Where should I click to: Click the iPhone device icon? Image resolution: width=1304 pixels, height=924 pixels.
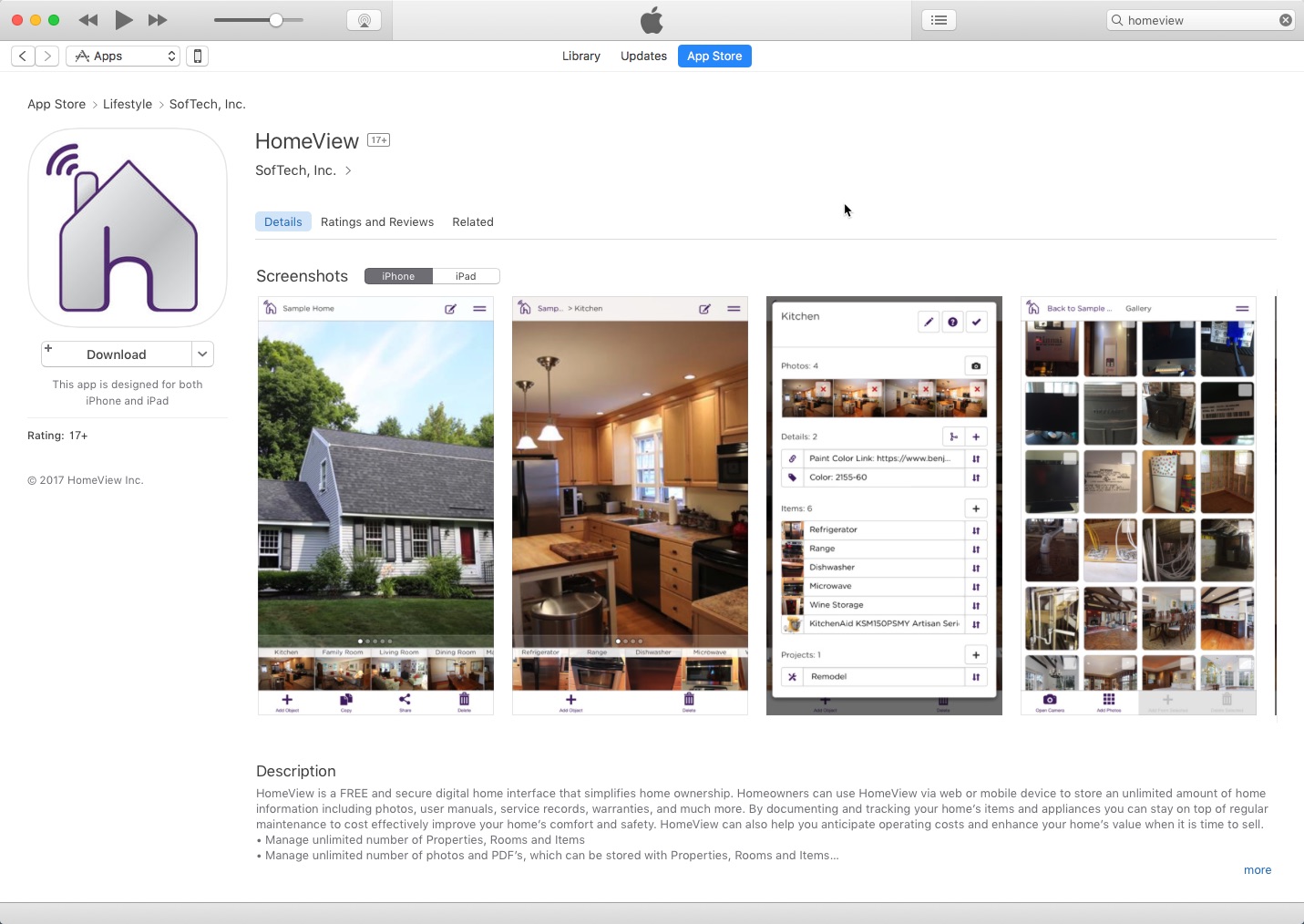click(x=197, y=56)
